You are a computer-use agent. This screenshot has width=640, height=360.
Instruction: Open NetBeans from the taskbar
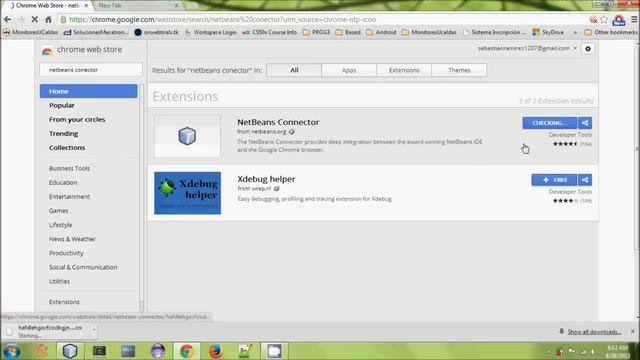pyautogui.click(x=70, y=351)
